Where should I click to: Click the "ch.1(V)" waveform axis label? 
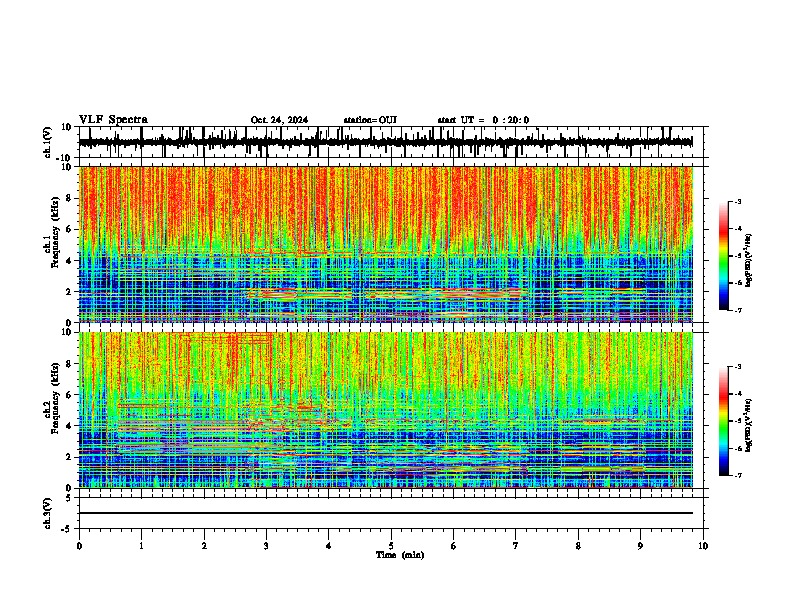[48, 142]
